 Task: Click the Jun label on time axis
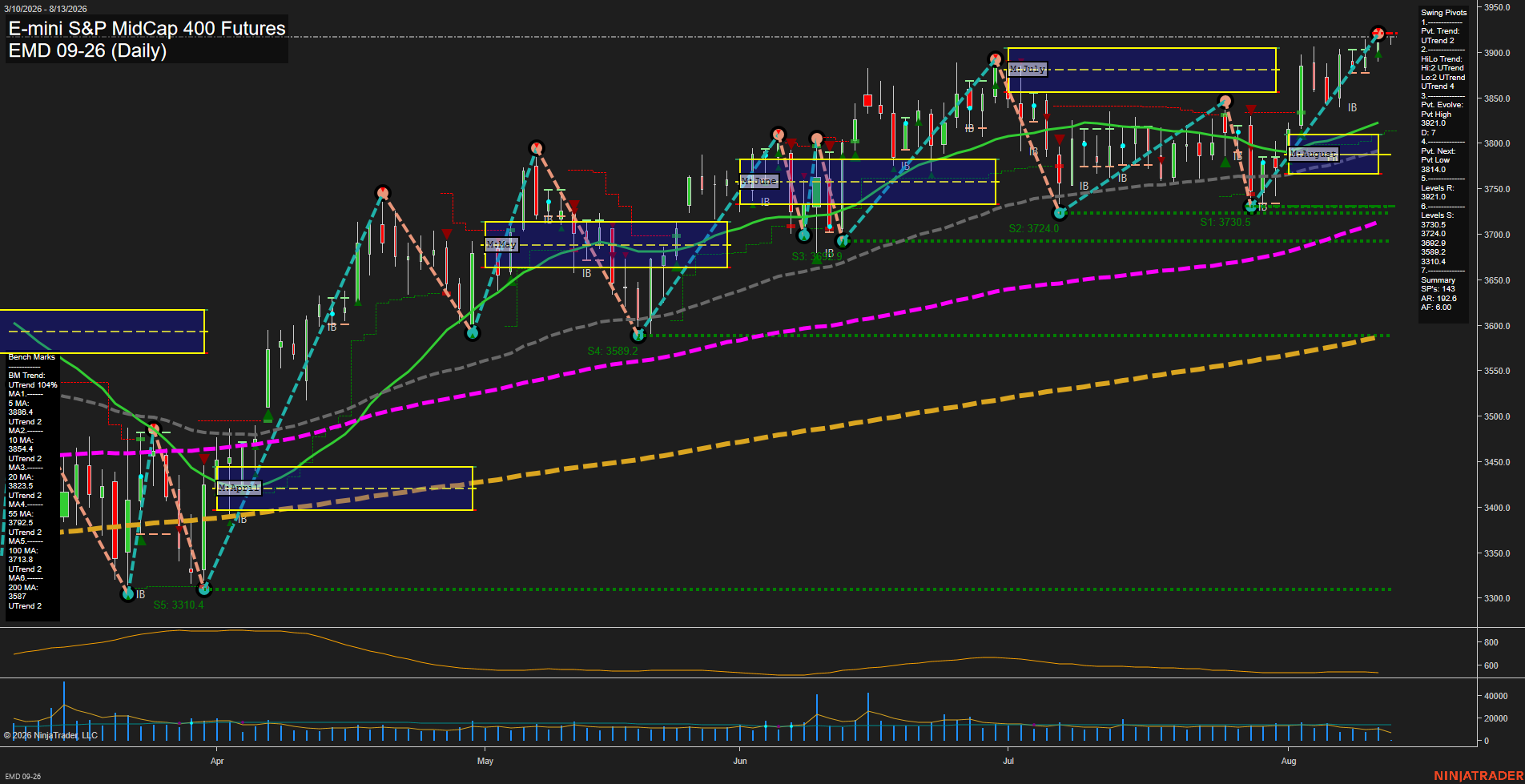740,761
